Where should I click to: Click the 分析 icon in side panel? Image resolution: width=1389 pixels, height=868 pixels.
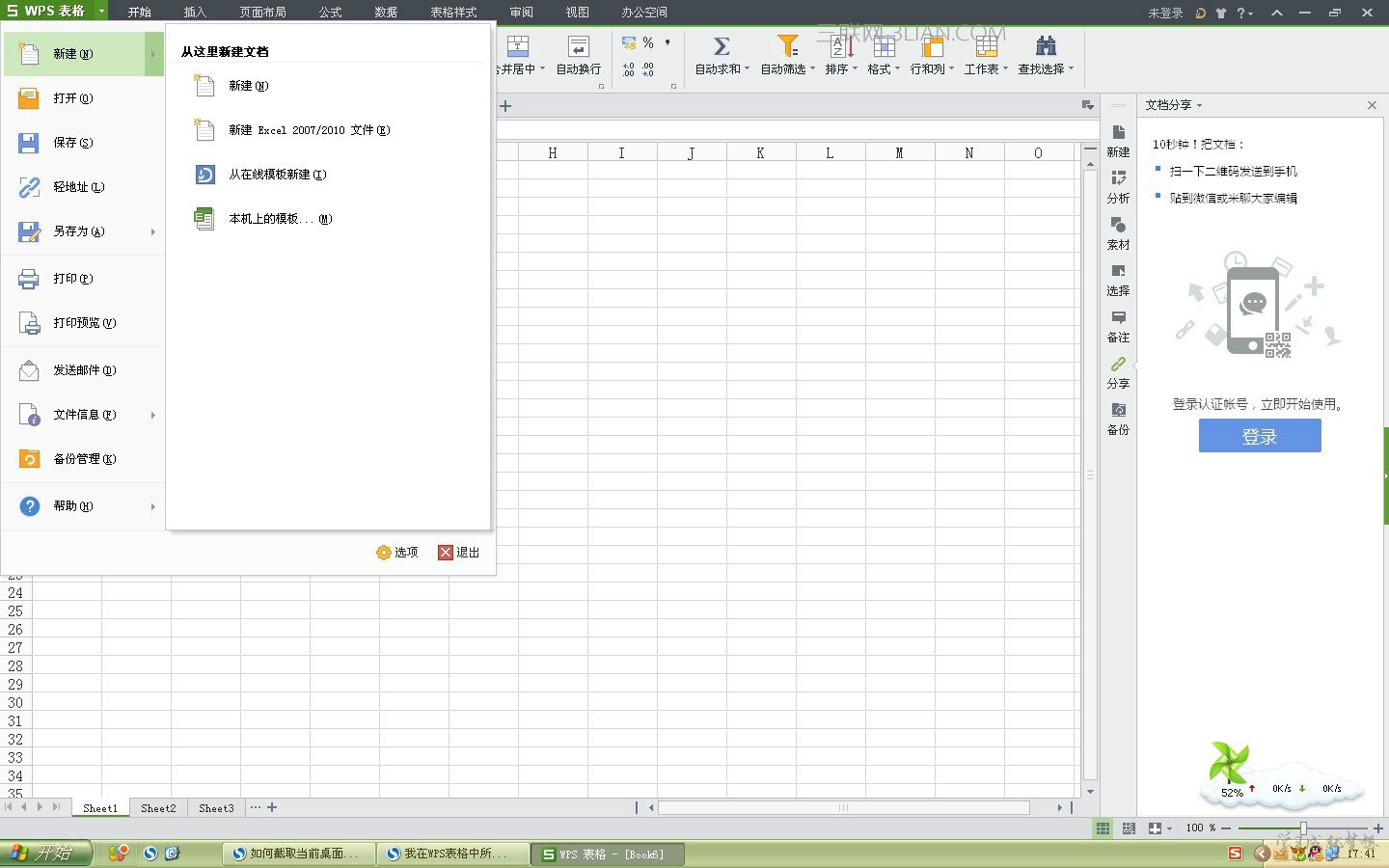coord(1118,178)
